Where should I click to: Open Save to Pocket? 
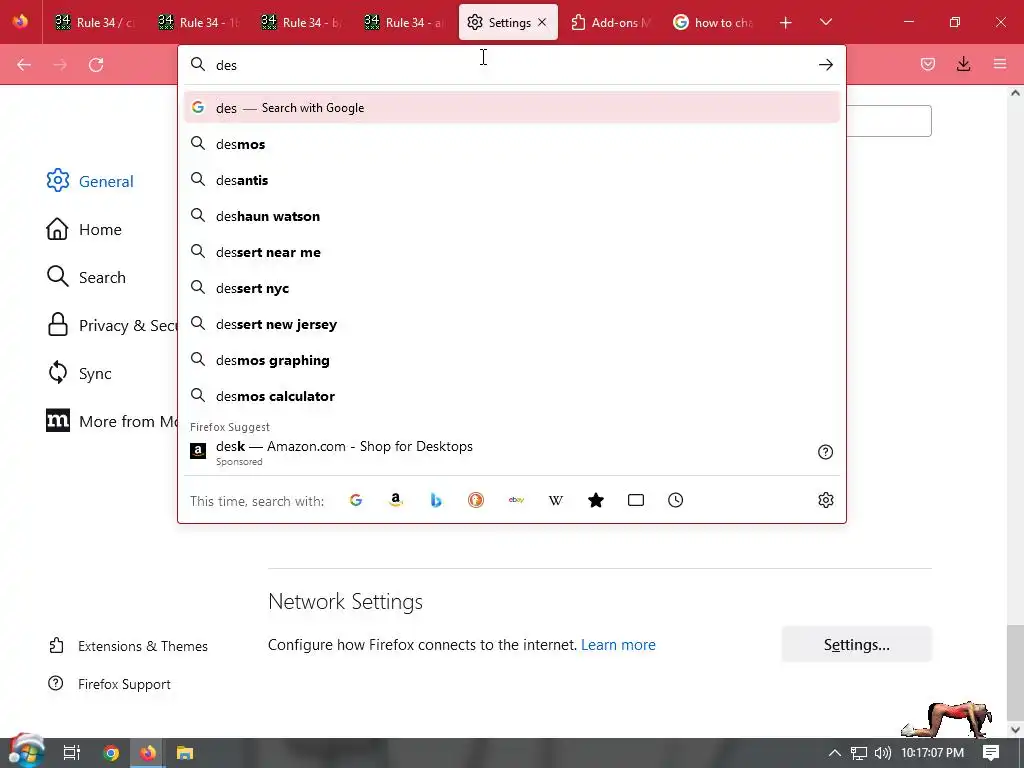[927, 64]
